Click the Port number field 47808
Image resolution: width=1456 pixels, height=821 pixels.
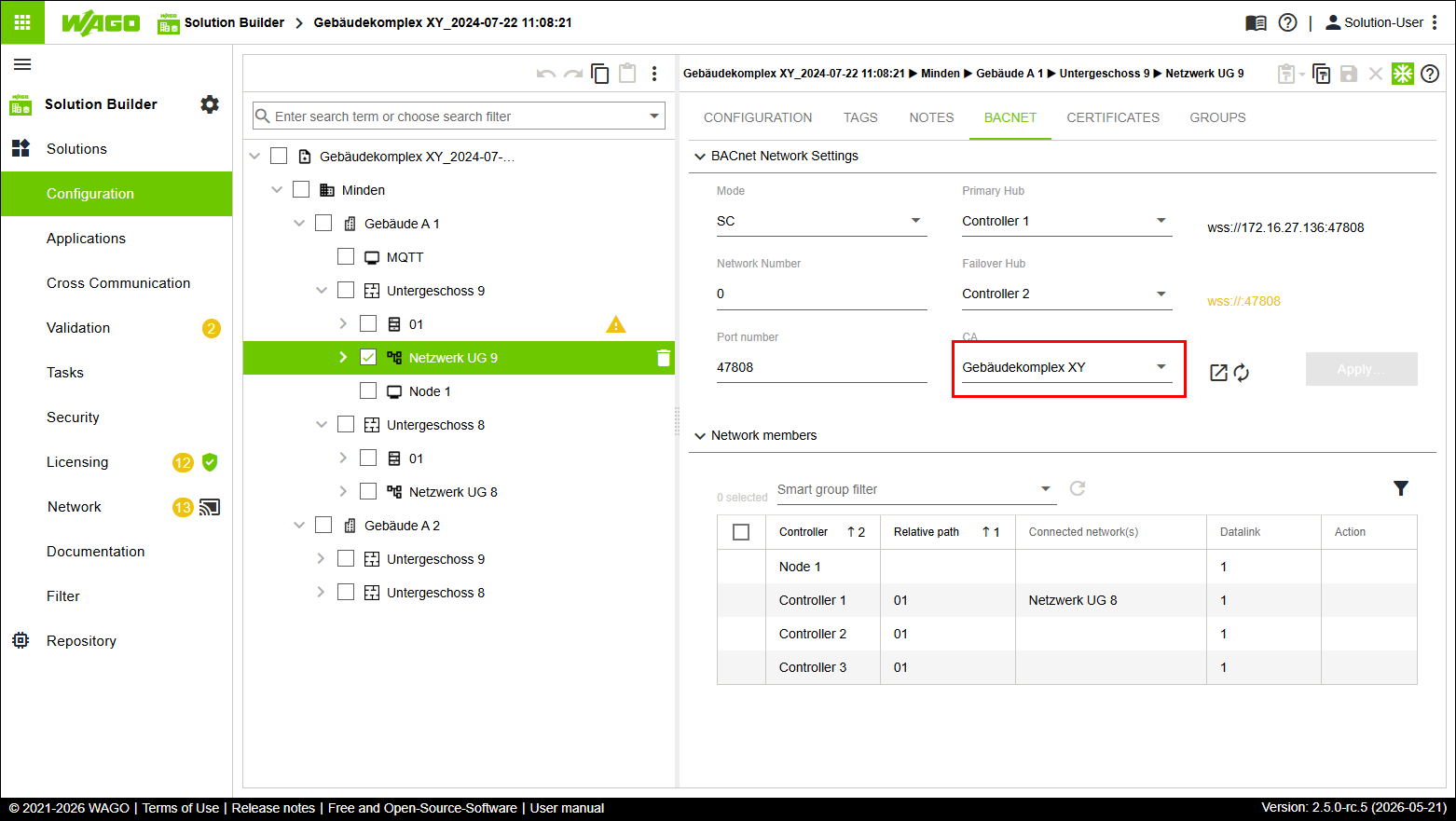(x=821, y=367)
